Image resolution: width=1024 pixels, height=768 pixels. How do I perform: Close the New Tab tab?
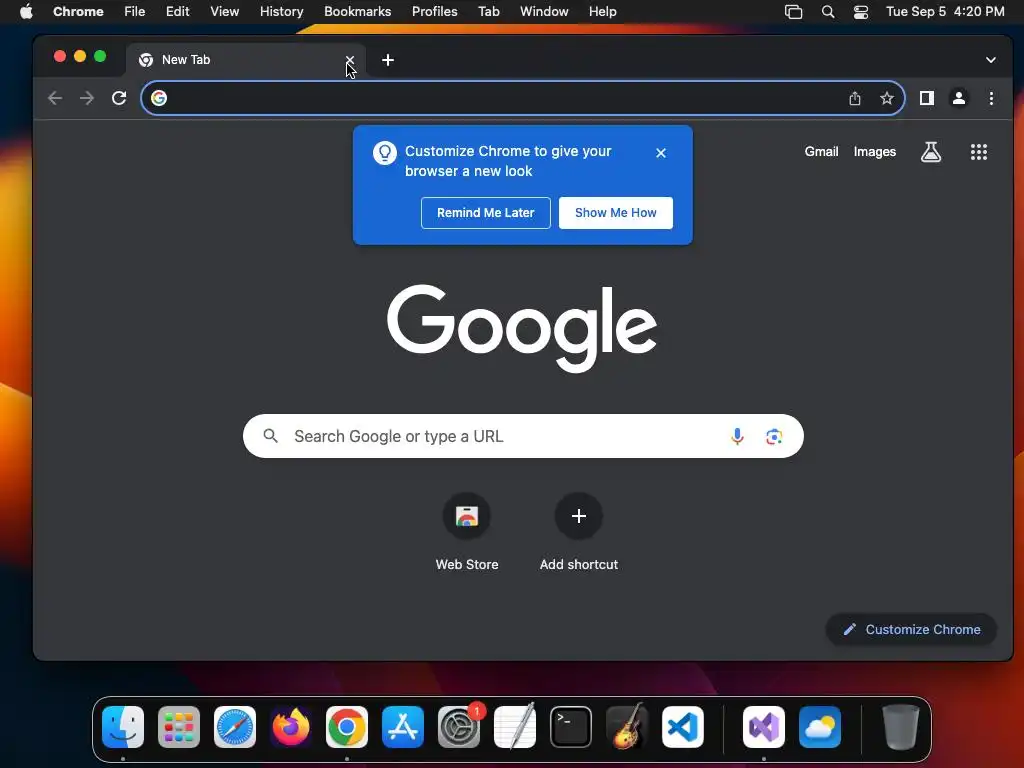(x=350, y=60)
